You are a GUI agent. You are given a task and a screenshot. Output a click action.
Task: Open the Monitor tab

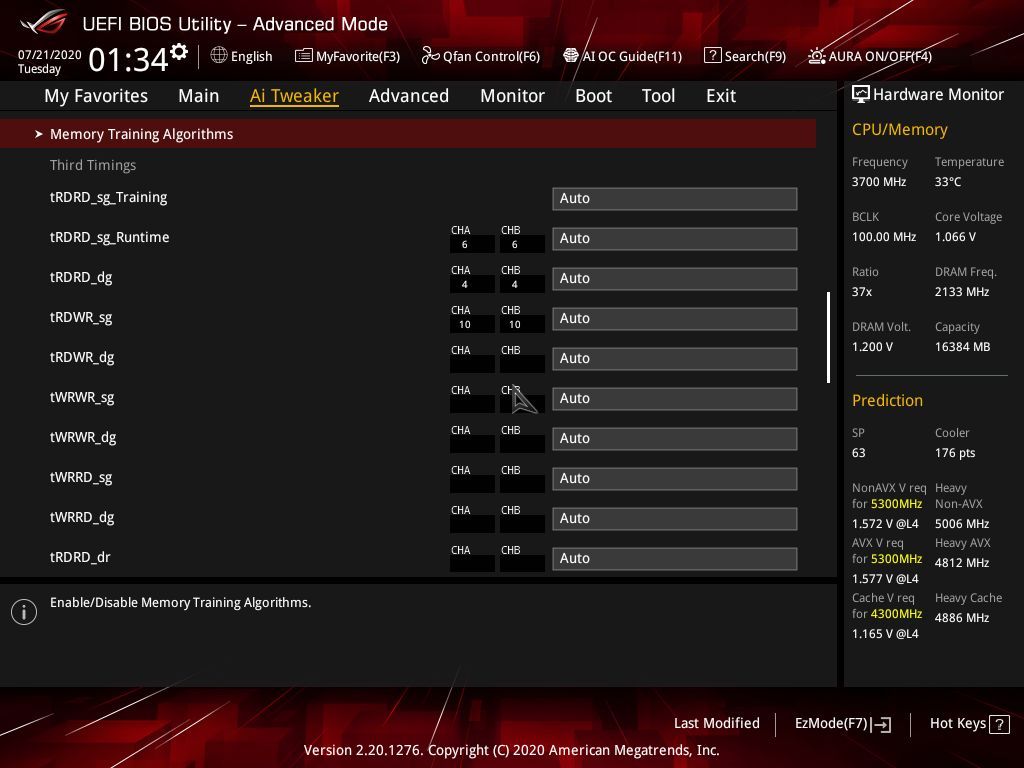click(x=512, y=96)
